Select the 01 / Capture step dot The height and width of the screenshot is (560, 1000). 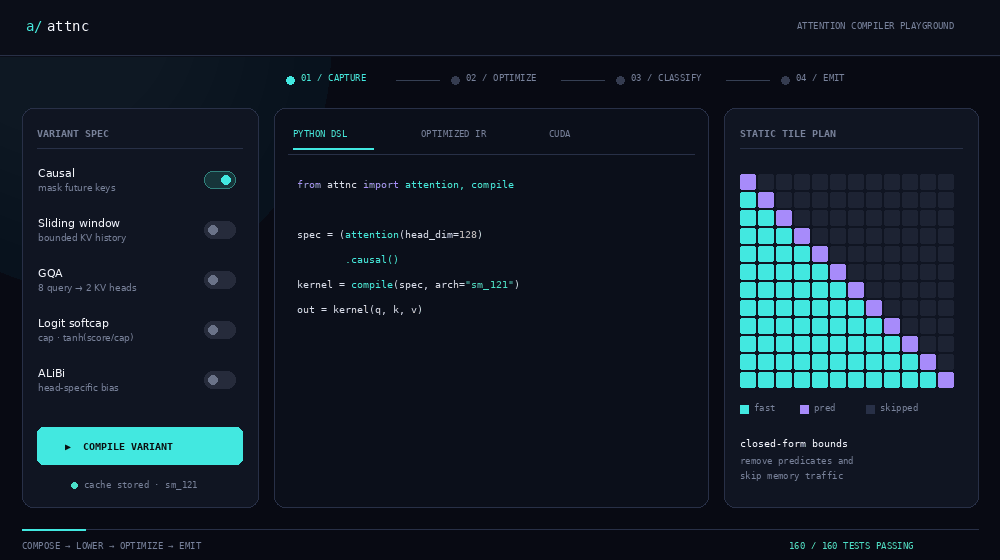290,80
